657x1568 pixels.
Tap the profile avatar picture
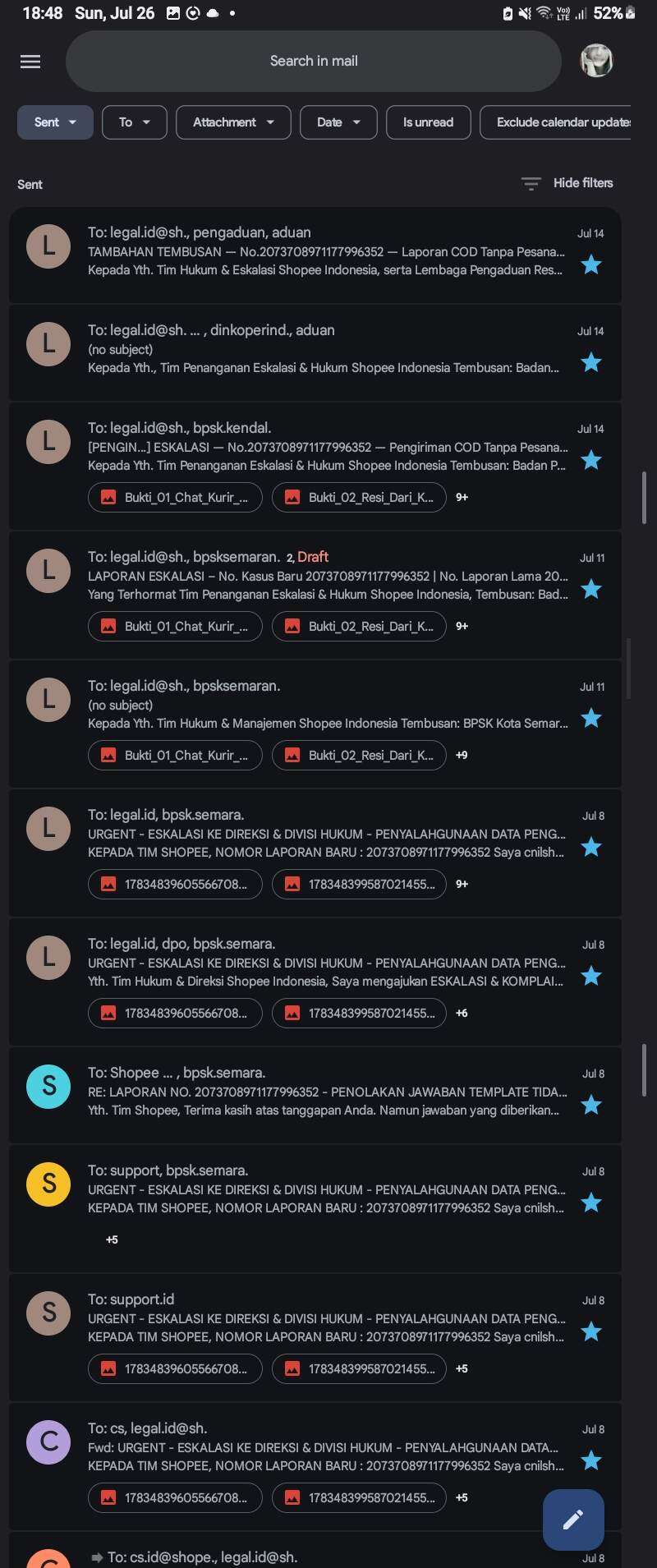[x=597, y=61]
